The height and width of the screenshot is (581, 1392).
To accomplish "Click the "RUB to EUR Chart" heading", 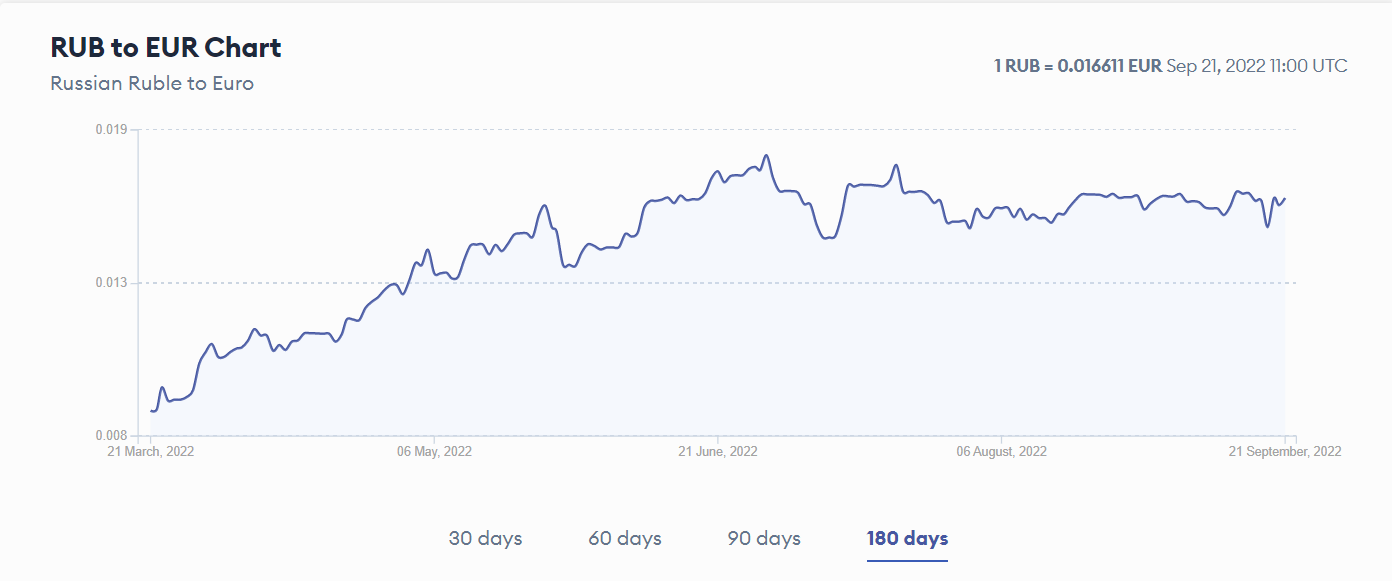I will [x=166, y=48].
